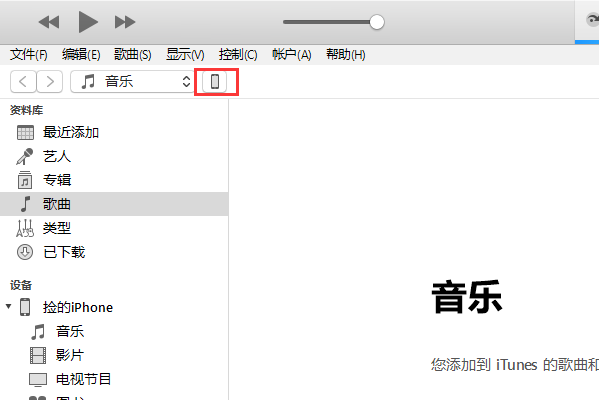This screenshot has width=599, height=400.
Task: Open the 显示(V) menu
Action: click(x=185, y=55)
